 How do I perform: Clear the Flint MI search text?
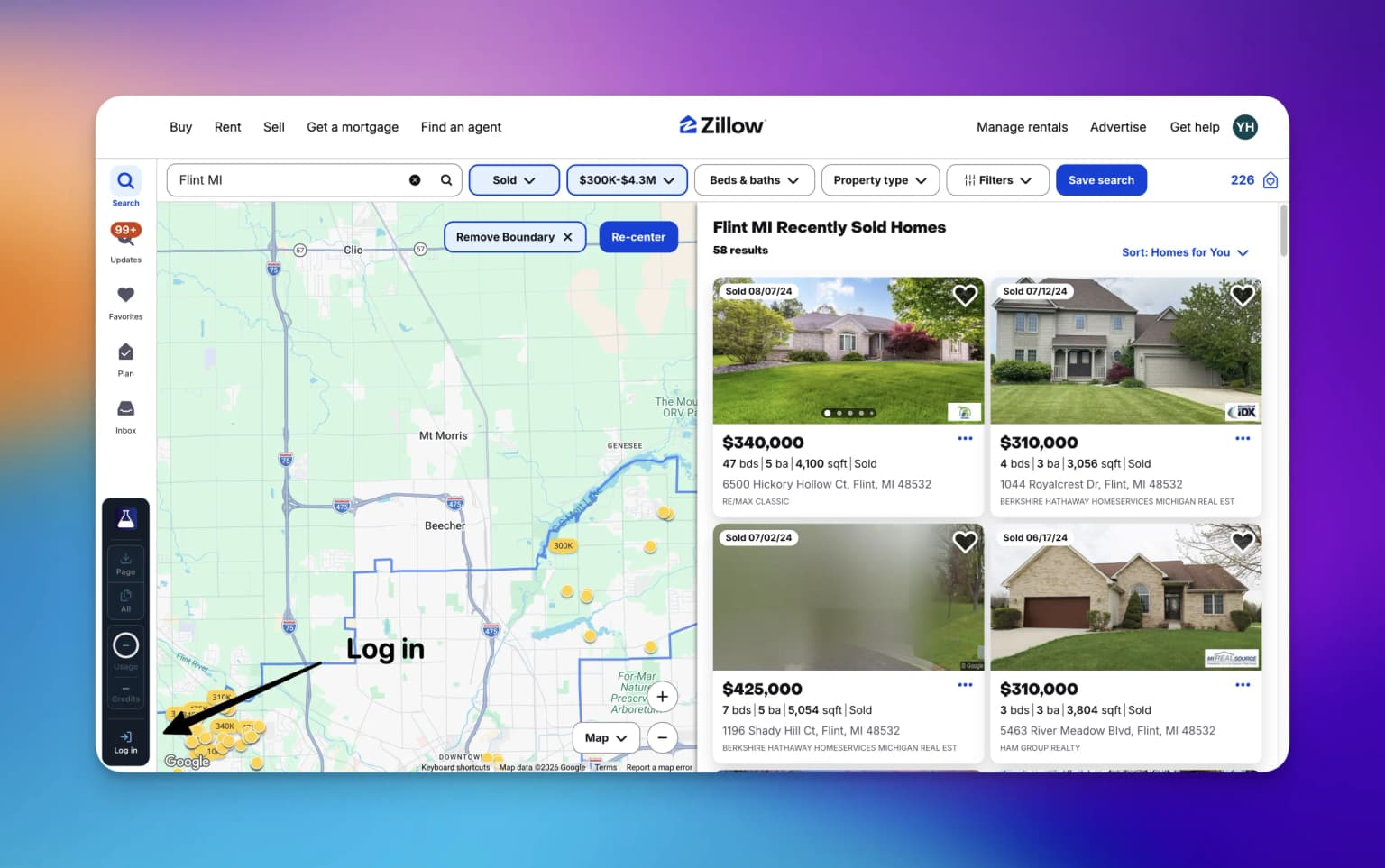415,180
